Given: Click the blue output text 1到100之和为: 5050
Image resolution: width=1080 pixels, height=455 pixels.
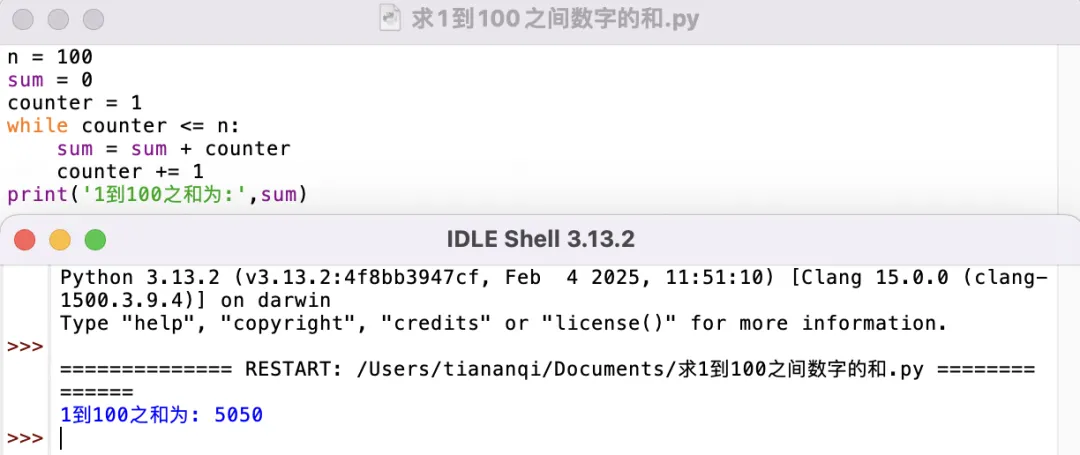Looking at the screenshot, I should coord(162,415).
